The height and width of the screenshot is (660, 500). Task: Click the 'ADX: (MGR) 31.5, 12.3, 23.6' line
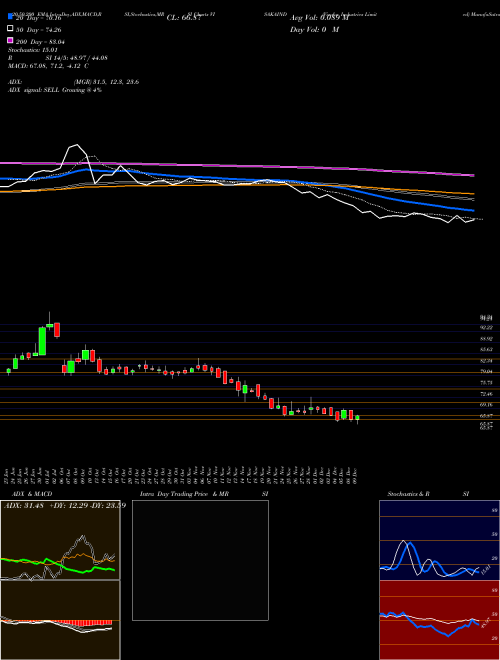pyautogui.click(x=74, y=82)
